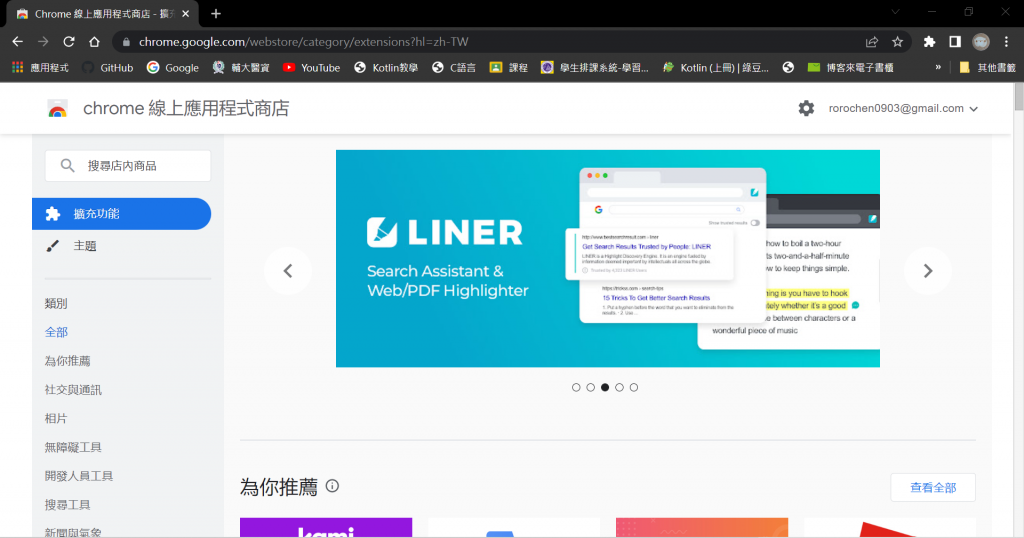Expand hidden bookmarks with » chevron

click(938, 67)
